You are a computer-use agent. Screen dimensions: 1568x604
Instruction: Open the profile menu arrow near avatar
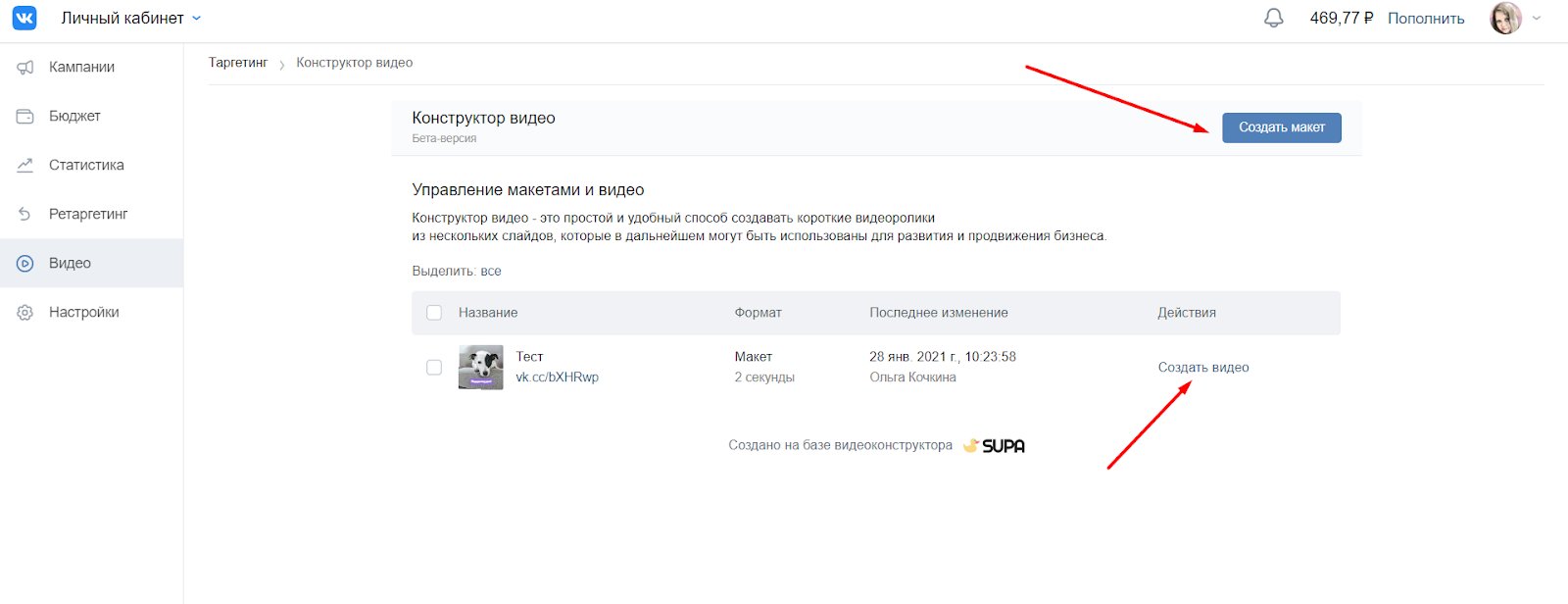[1537, 18]
